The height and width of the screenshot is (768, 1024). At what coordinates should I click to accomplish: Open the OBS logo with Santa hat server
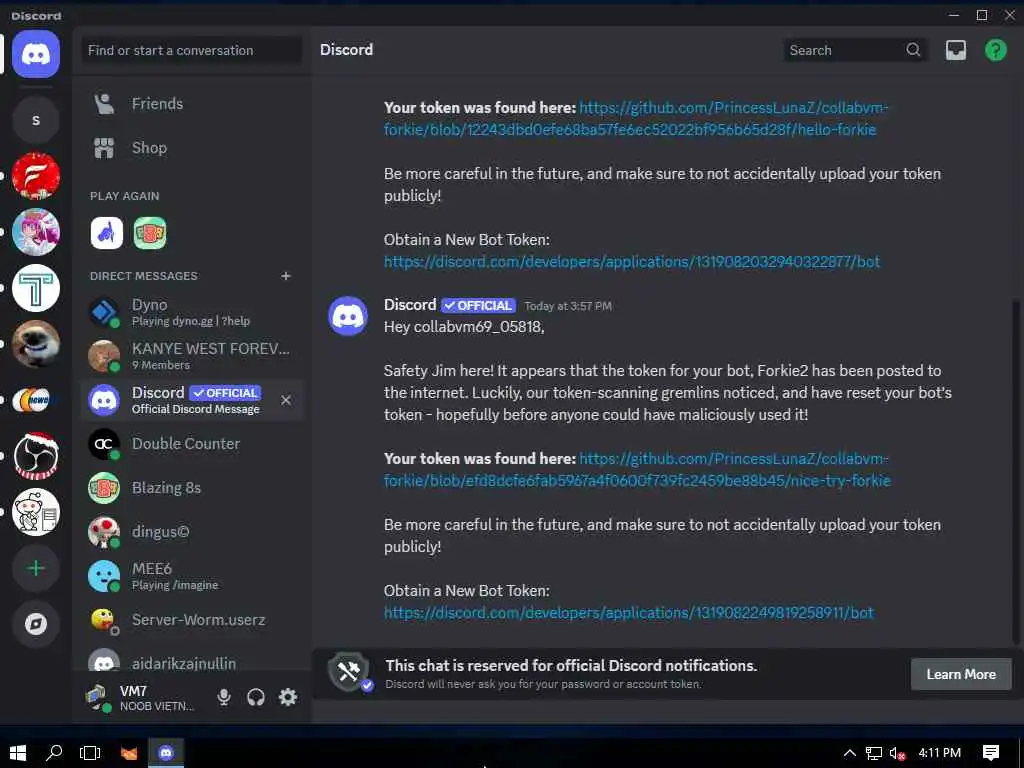(36, 456)
